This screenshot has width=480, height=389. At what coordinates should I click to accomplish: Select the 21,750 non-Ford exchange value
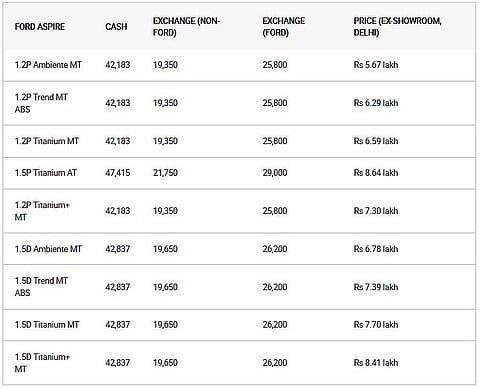click(165, 173)
